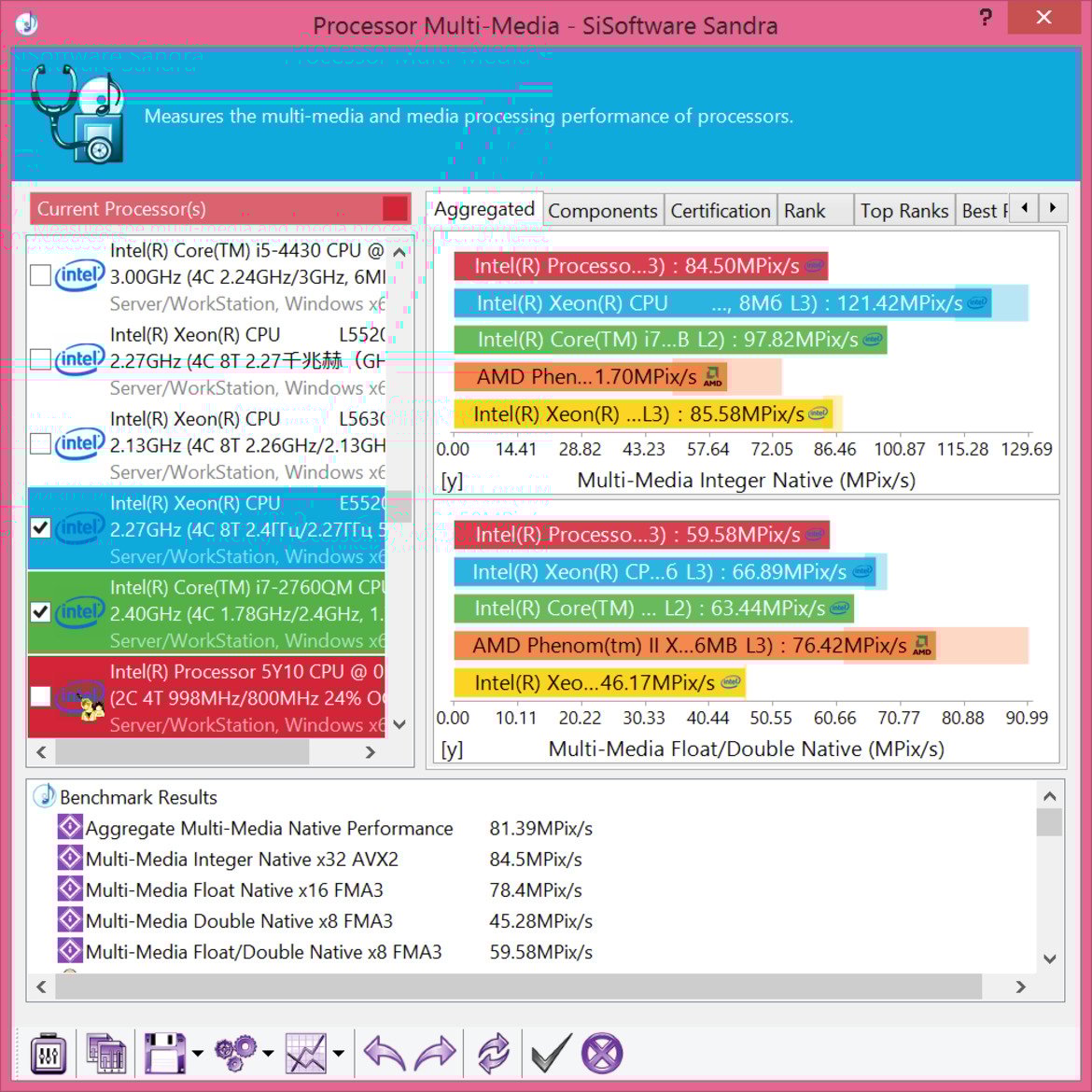Screen dimensions: 1092x1092
Task: Click the [y] axis toggle on float chart
Action: (452, 749)
